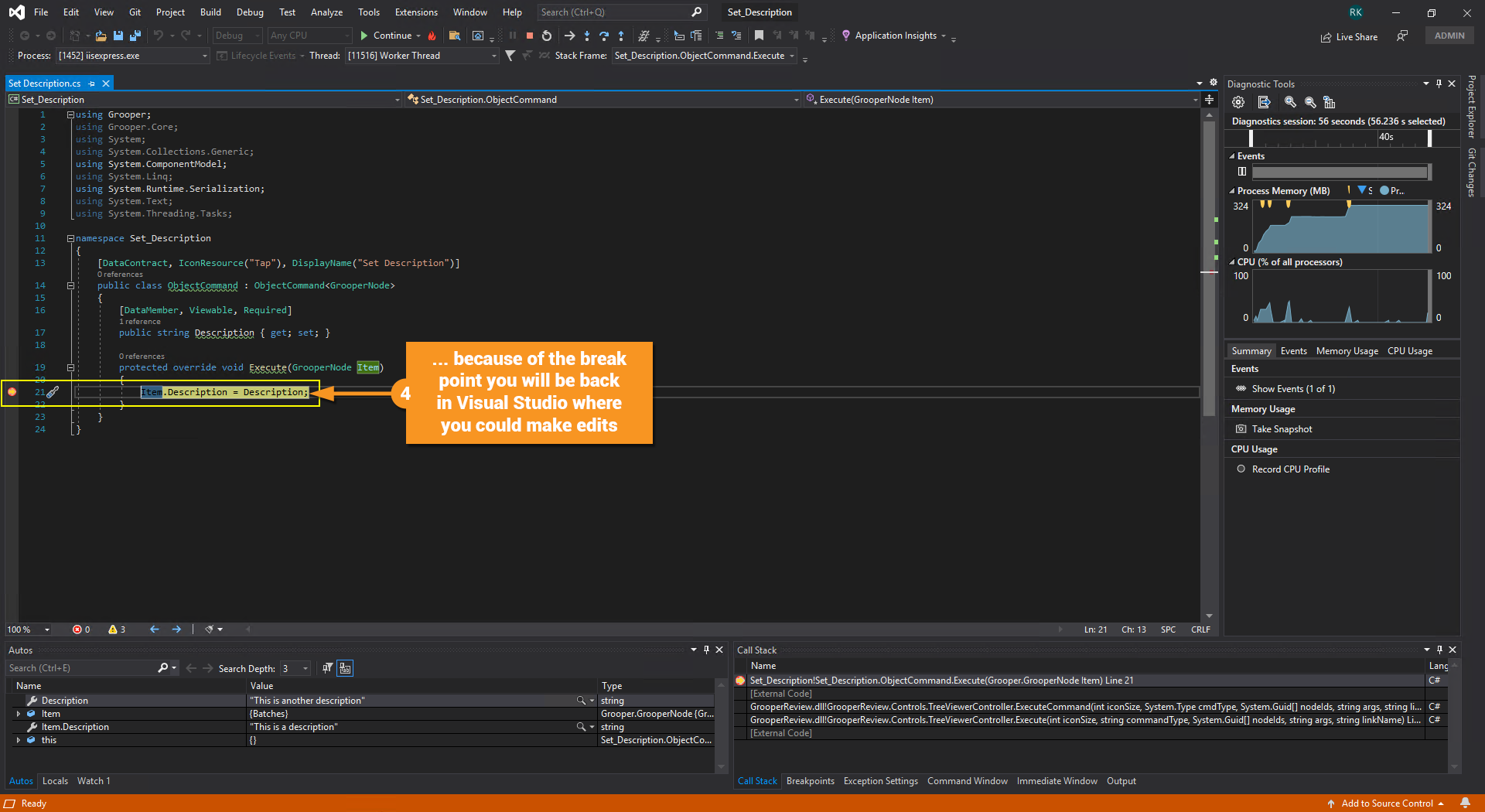Screen dimensions: 1485x812
Task: Open the Search Depth dropdown
Action: (306, 668)
